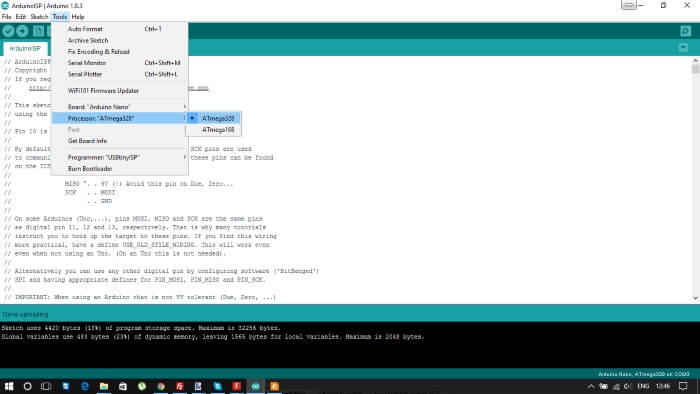Click the network Wi-Fi tray icon
The height and width of the screenshot is (394, 700).
pyautogui.click(x=617, y=386)
